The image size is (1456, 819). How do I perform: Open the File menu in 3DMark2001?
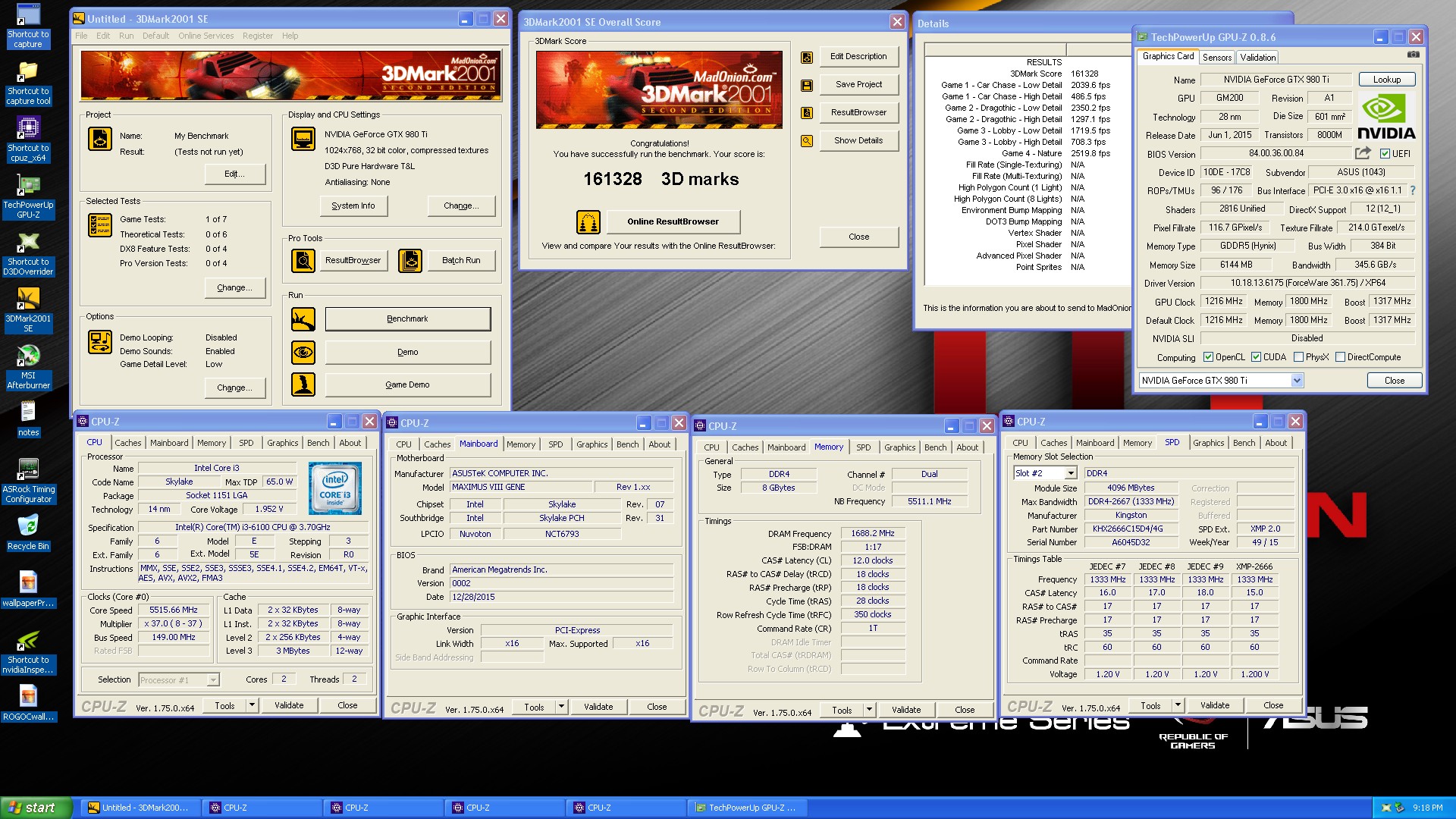81,36
